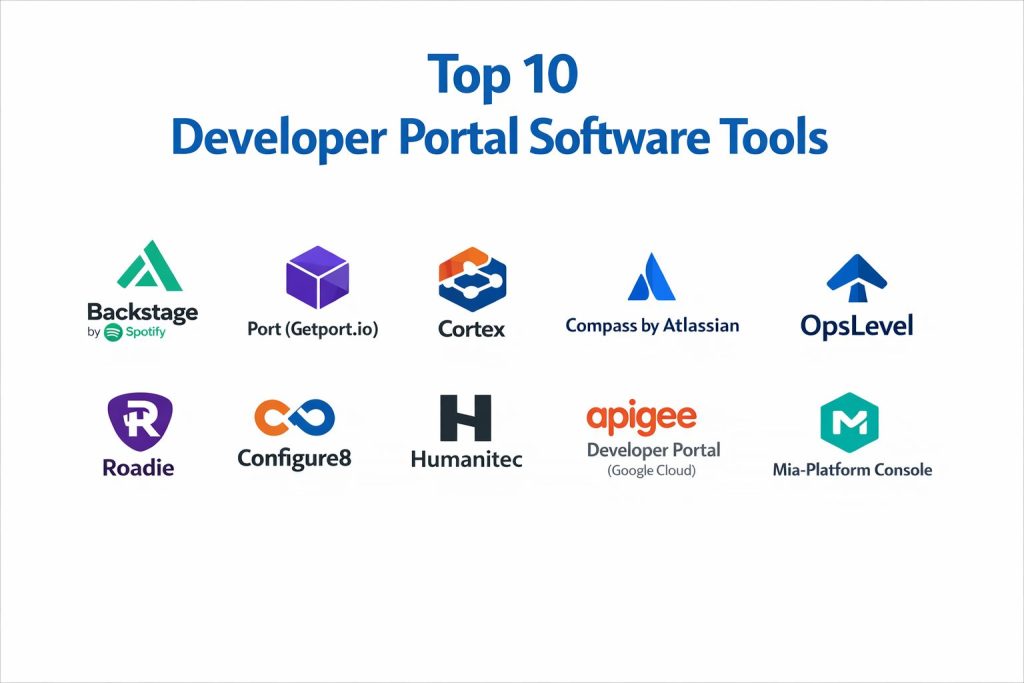Click the 'Humanitec' text label
Screen dimensions: 1024x683
tap(466, 459)
